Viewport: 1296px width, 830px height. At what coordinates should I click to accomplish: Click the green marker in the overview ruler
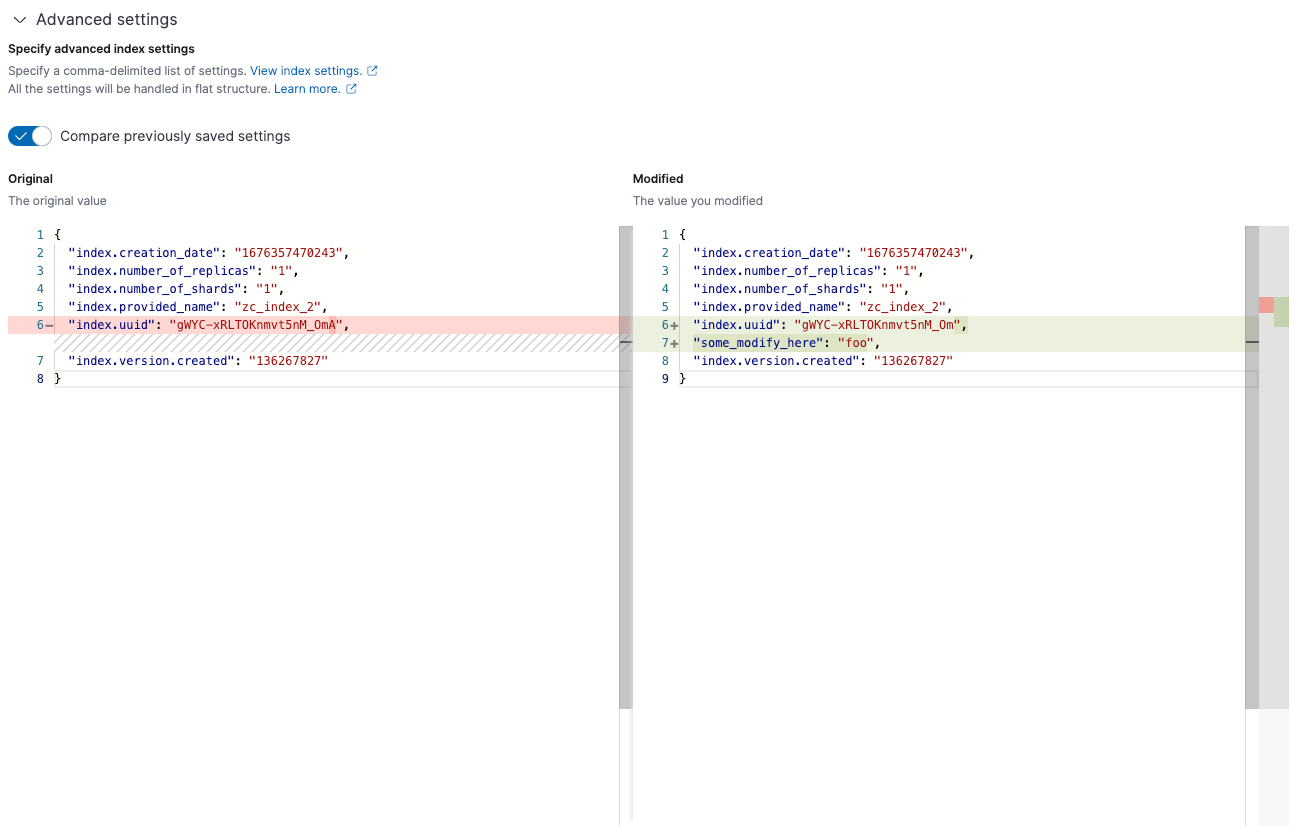click(x=1283, y=312)
